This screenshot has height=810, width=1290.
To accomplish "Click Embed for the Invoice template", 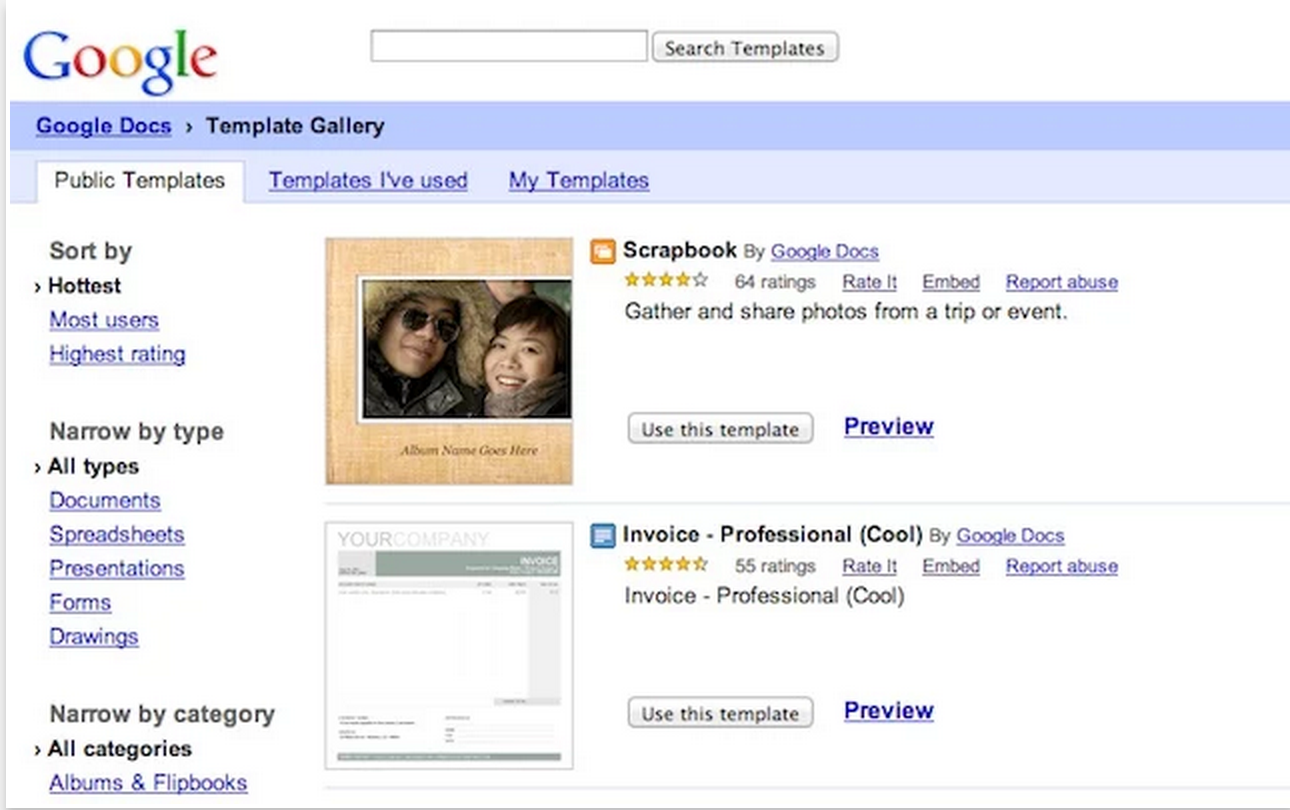I will point(951,566).
